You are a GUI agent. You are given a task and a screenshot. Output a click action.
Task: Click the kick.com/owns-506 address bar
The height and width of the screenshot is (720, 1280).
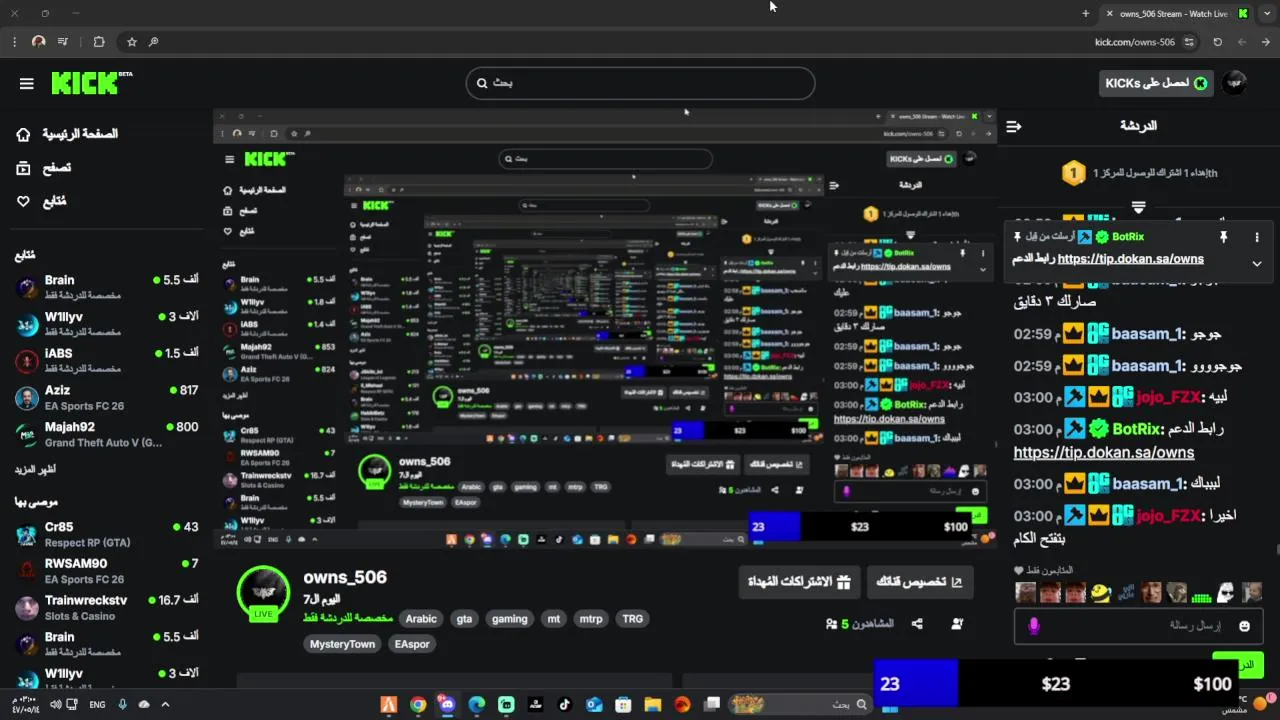[1134, 42]
